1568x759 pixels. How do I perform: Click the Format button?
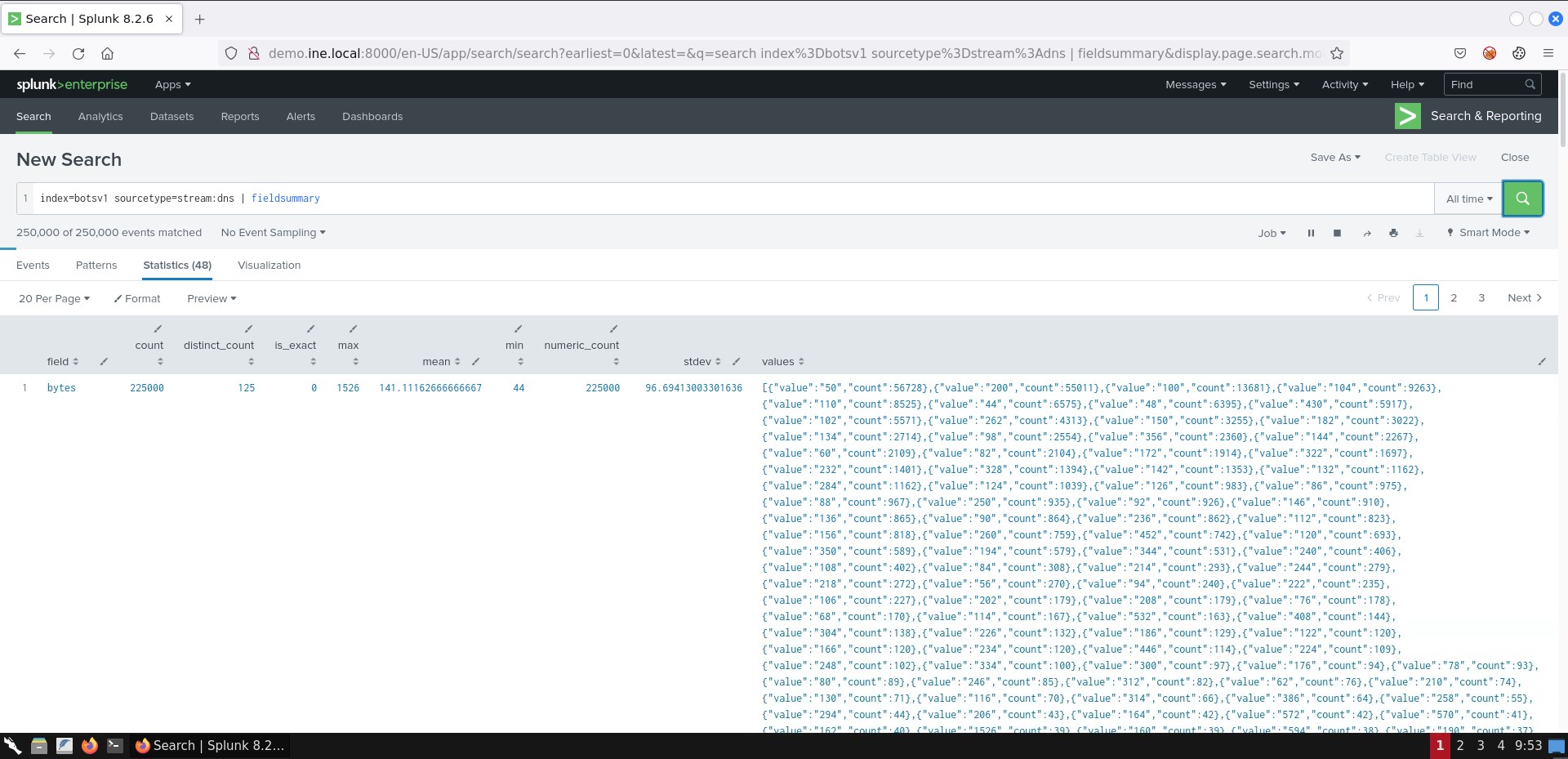pyautogui.click(x=137, y=298)
